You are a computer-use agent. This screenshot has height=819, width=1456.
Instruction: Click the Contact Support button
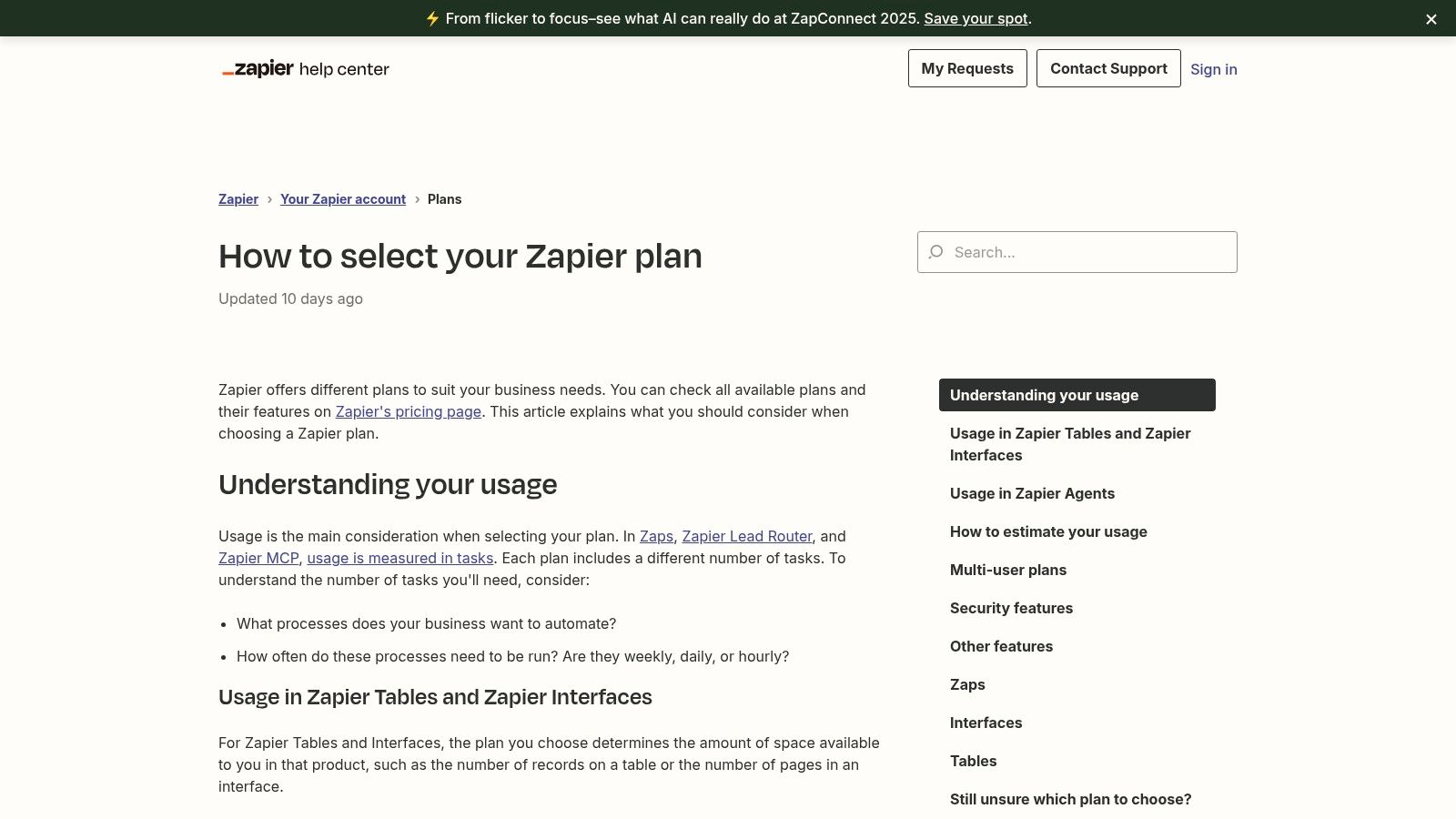(x=1108, y=68)
